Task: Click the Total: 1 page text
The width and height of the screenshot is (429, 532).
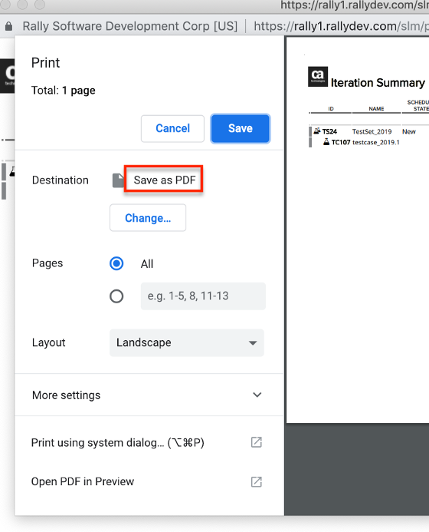Action: click(63, 91)
